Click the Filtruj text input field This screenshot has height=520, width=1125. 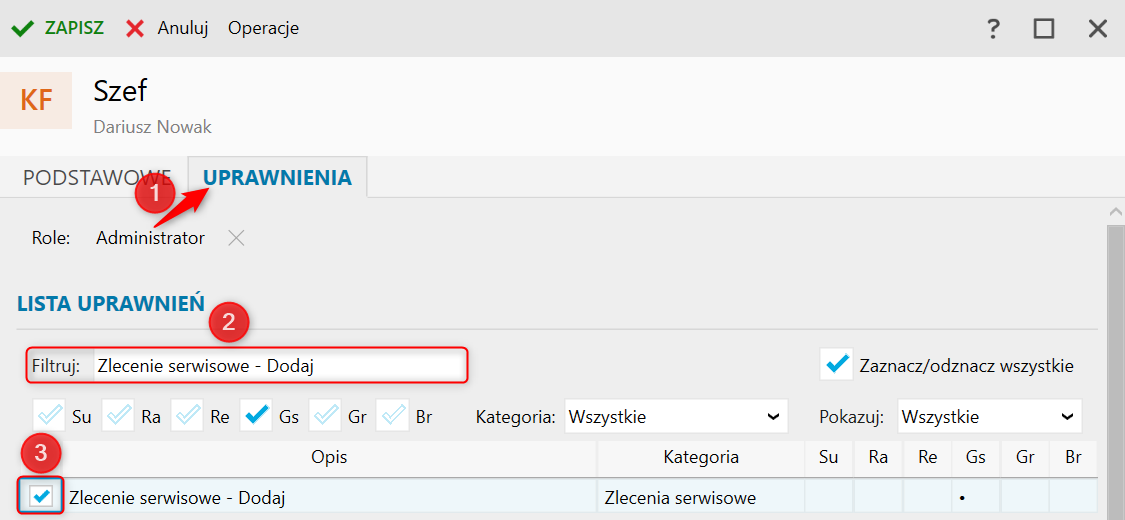pyautogui.click(x=278, y=366)
